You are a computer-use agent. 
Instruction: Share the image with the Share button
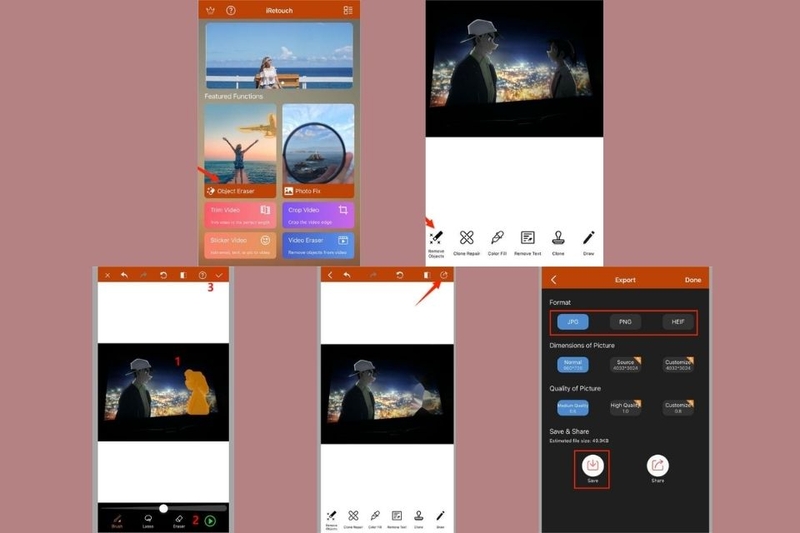pyautogui.click(x=658, y=469)
